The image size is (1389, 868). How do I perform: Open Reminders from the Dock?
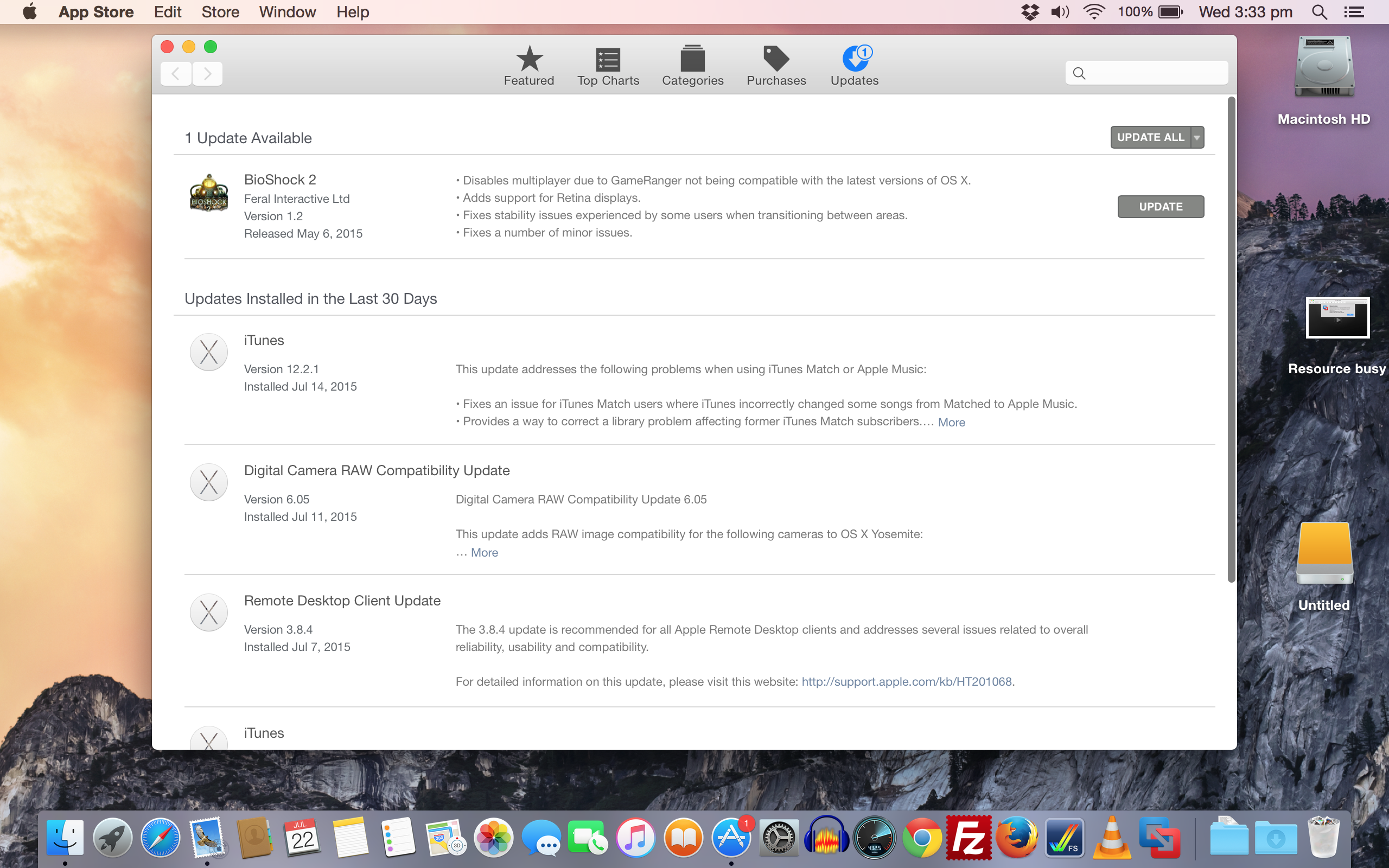click(x=398, y=837)
